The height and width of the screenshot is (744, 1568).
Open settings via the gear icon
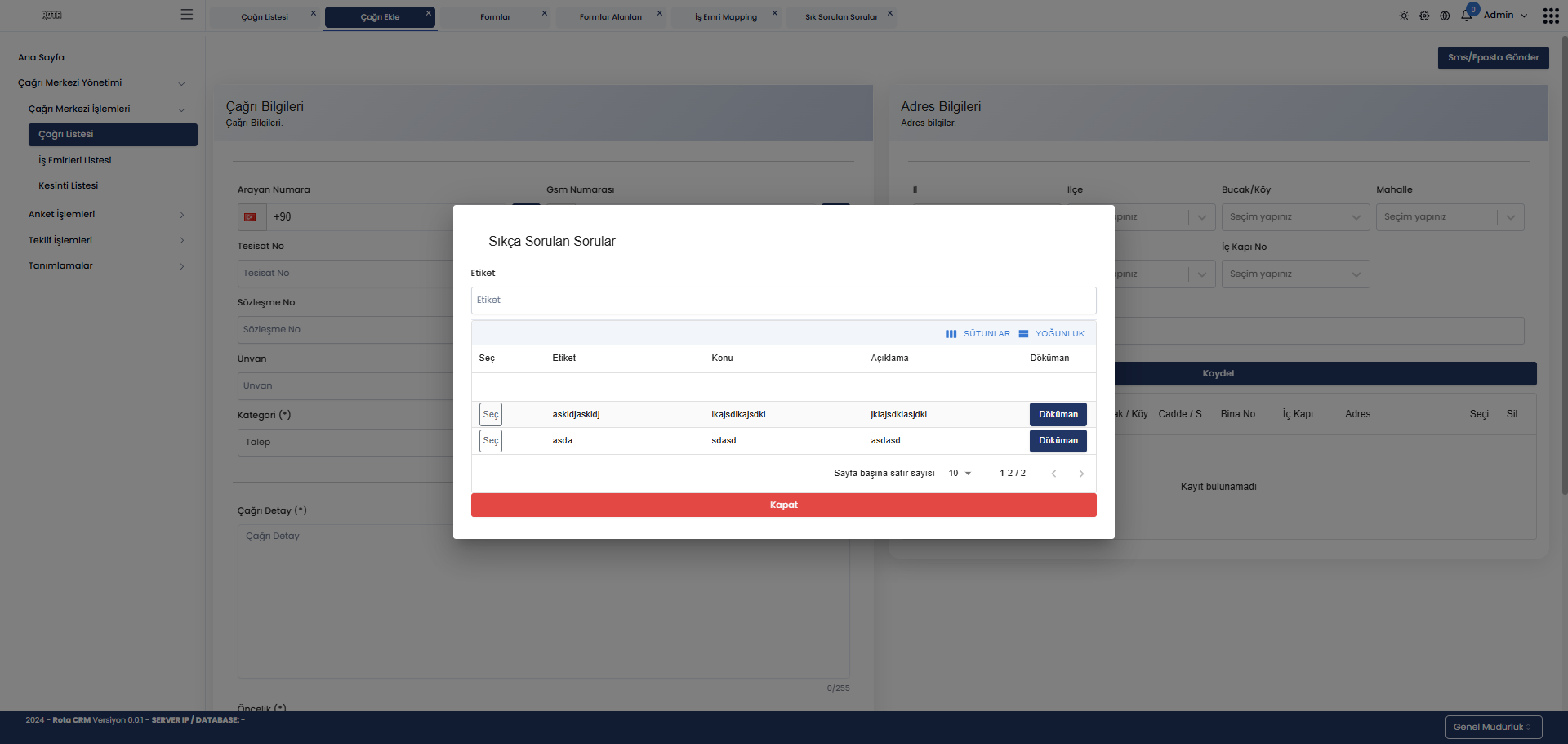pos(1424,16)
